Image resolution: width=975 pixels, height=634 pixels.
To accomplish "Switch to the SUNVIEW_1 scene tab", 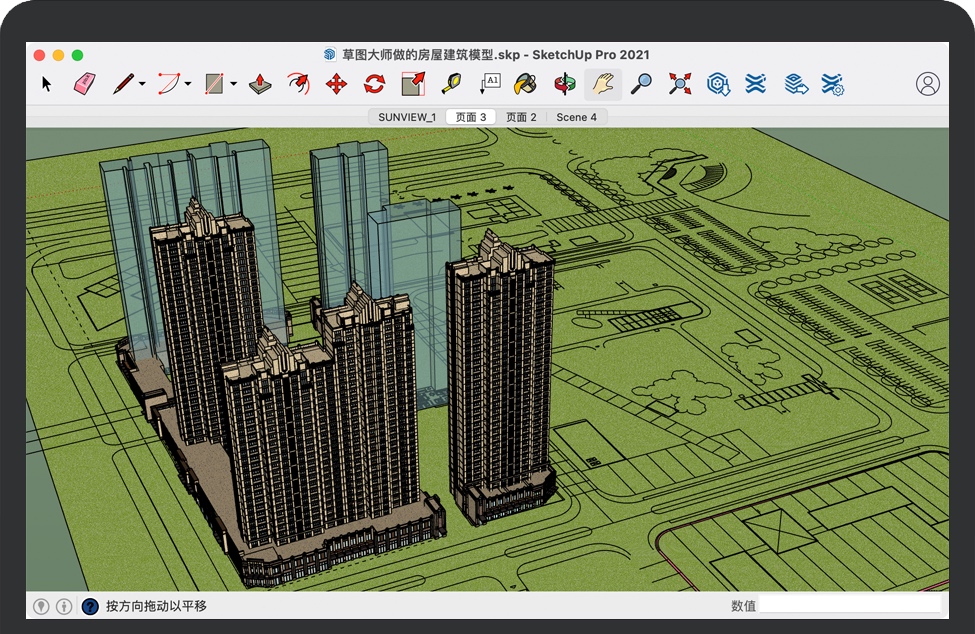I will pos(406,117).
